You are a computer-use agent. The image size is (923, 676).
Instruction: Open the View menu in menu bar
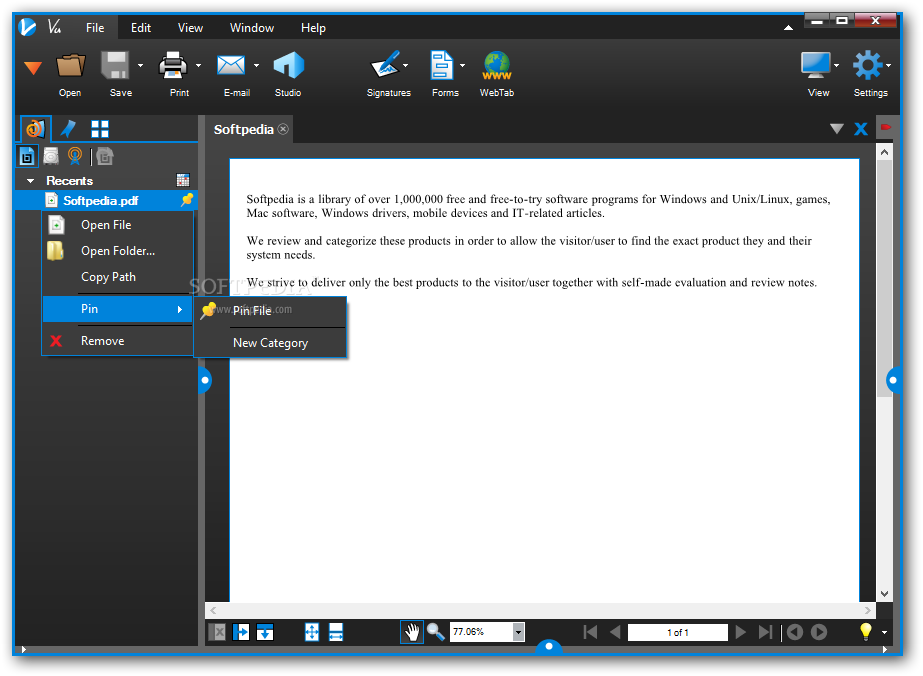click(x=190, y=28)
